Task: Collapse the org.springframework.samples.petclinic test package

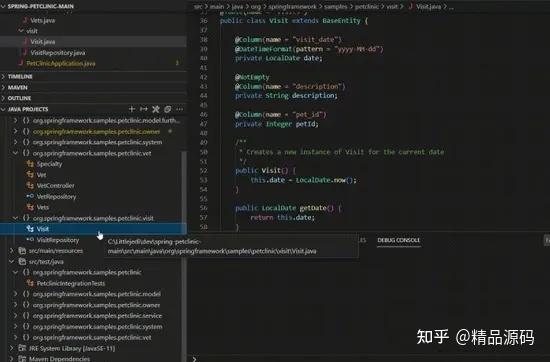Action: [x=15, y=272]
